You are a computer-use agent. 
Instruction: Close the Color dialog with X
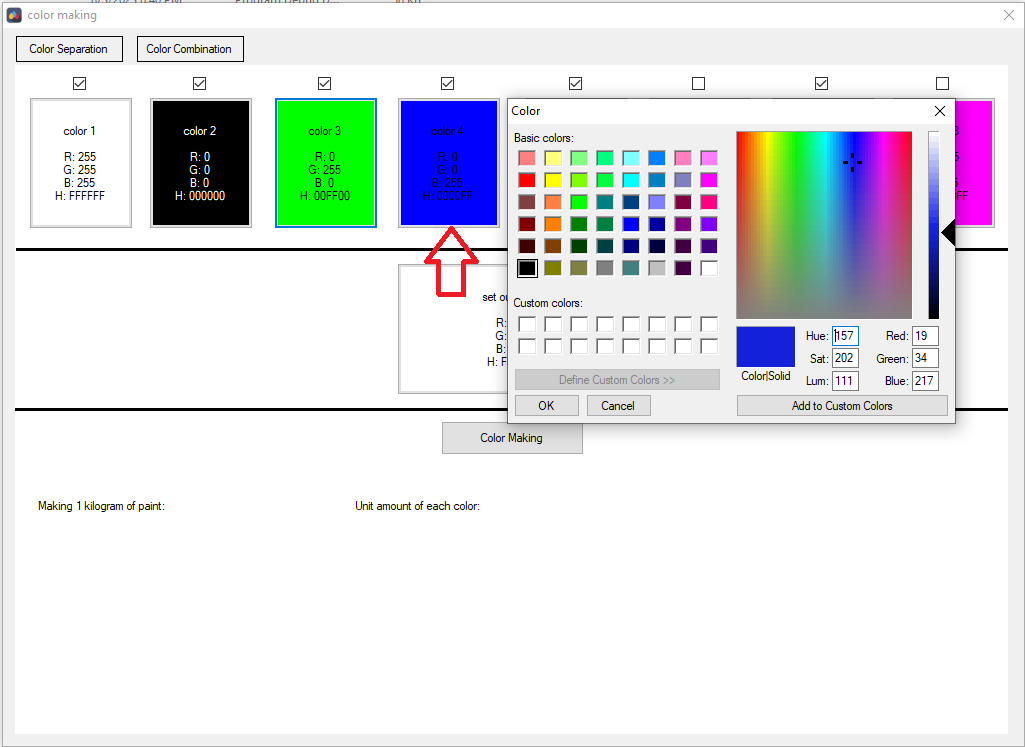tap(939, 111)
